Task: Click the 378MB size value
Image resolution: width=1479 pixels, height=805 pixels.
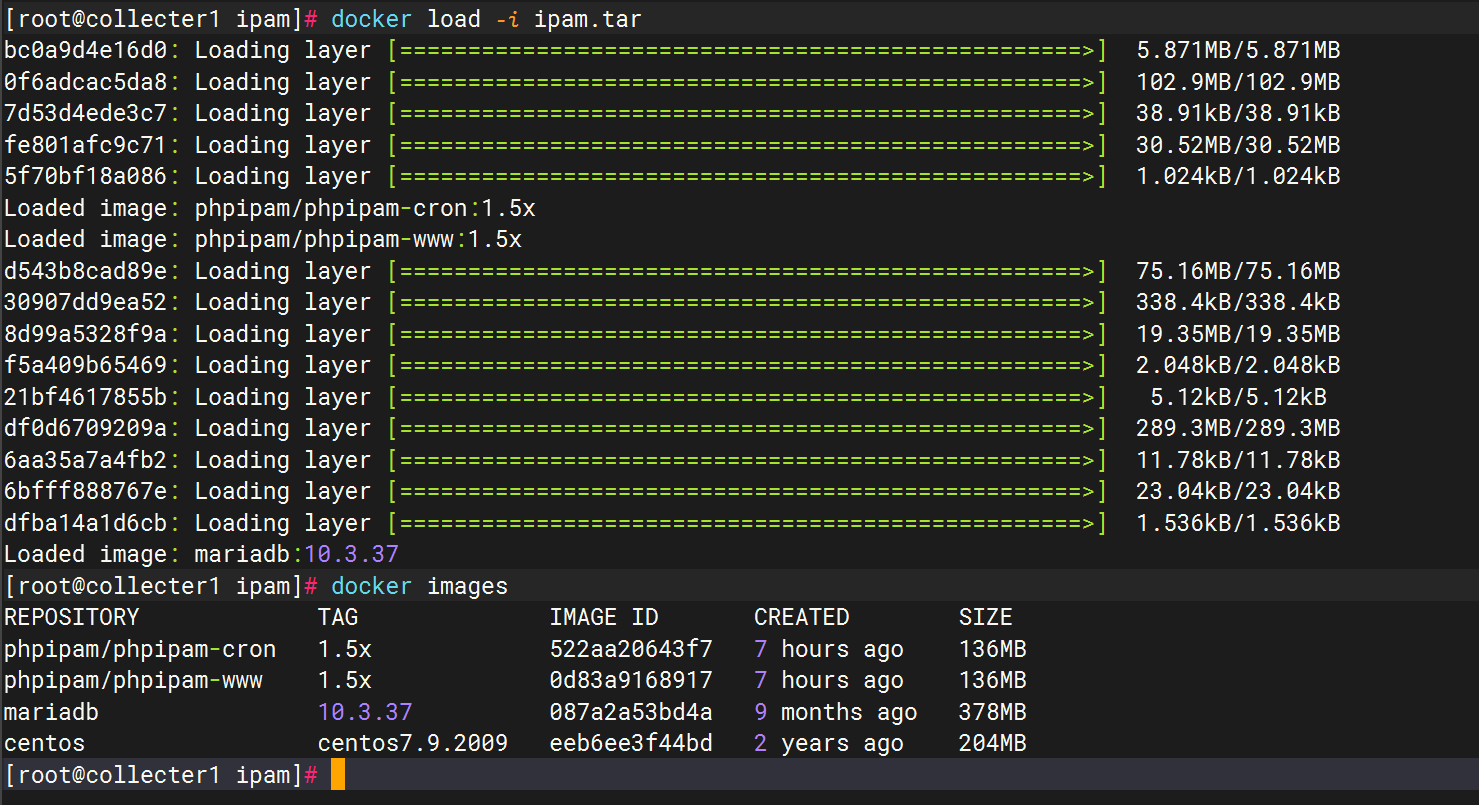Action: coord(993,712)
